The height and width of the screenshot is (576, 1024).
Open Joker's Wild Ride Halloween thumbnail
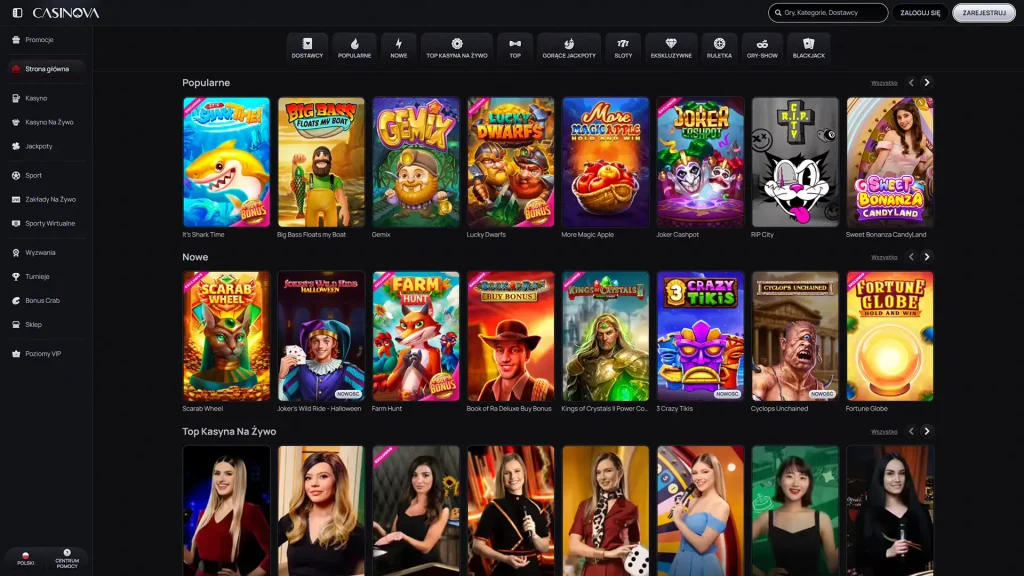click(x=321, y=336)
